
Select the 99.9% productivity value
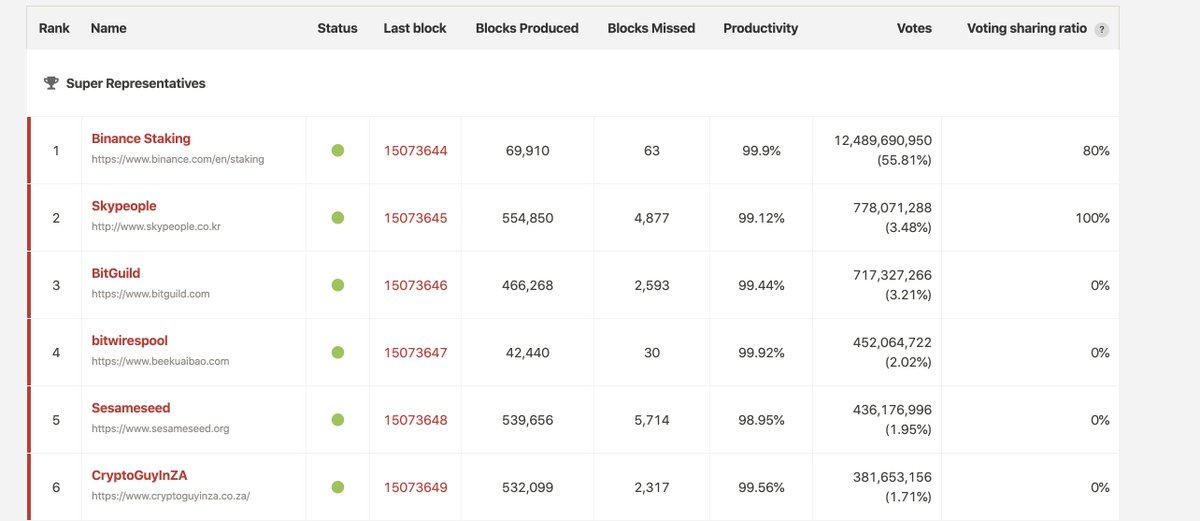coord(761,151)
